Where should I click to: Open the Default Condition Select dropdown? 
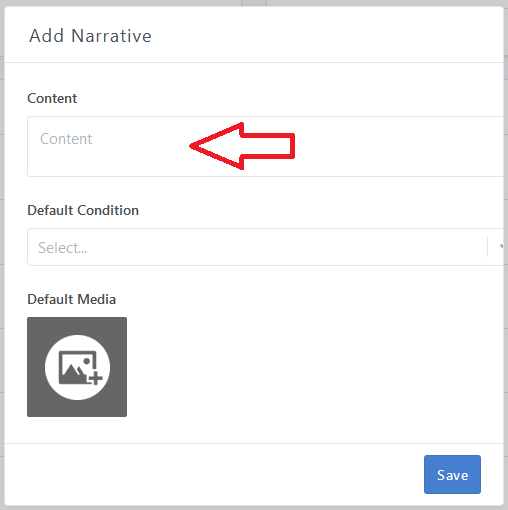(265, 247)
